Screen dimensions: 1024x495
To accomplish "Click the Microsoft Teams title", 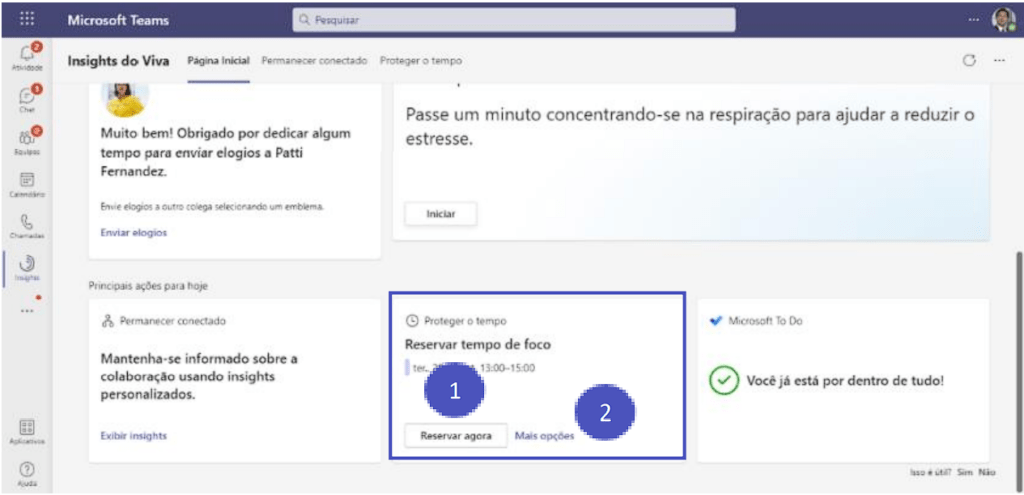I will click(118, 20).
